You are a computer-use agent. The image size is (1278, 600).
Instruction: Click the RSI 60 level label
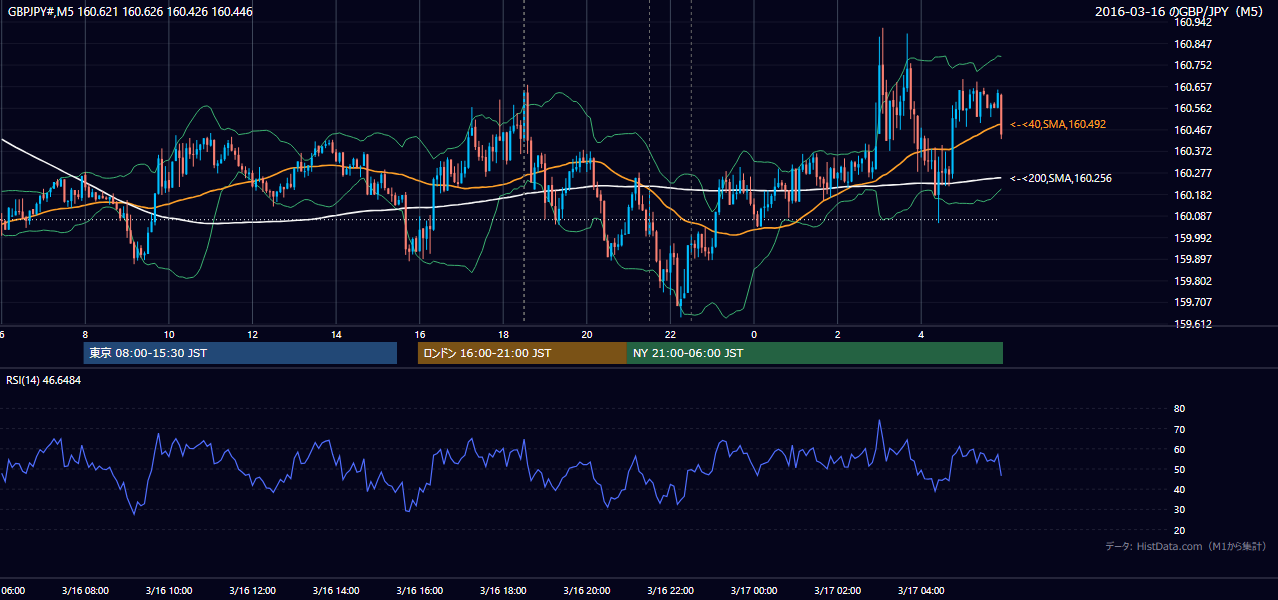coord(1179,449)
